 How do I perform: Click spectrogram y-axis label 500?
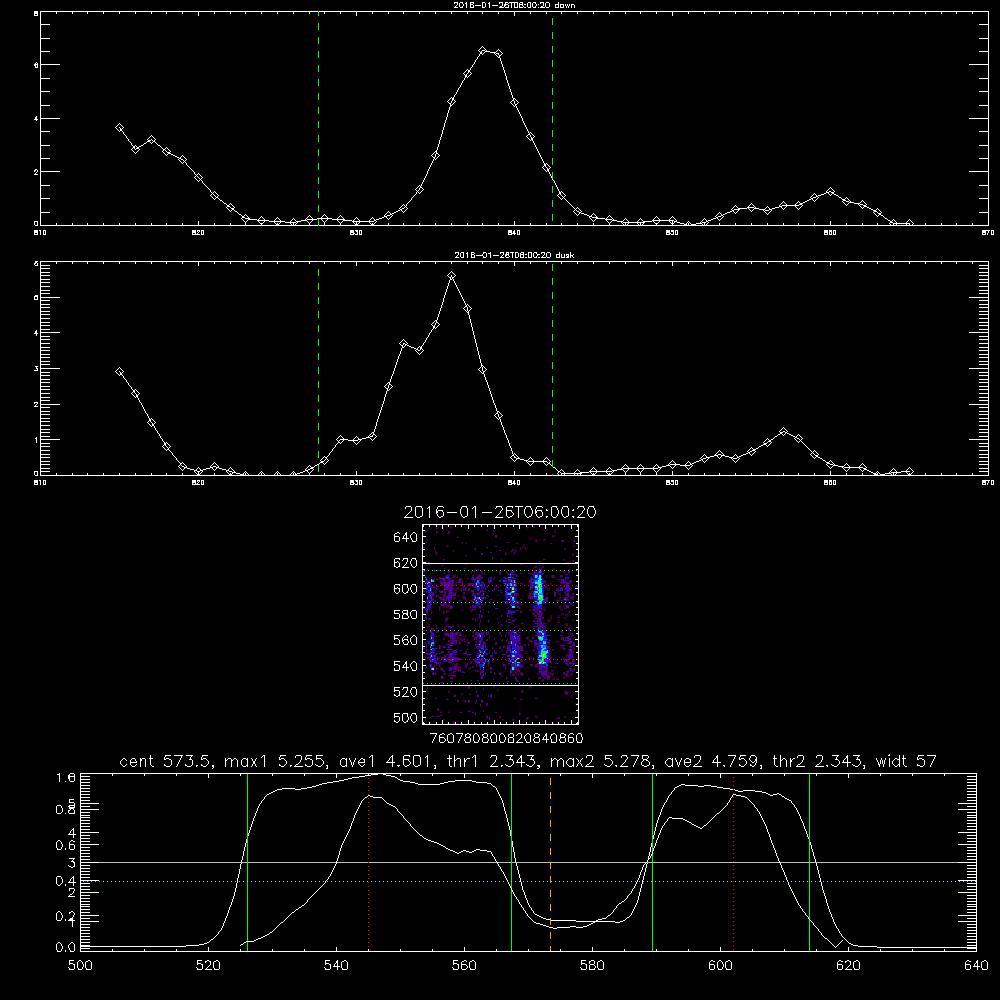coord(405,718)
